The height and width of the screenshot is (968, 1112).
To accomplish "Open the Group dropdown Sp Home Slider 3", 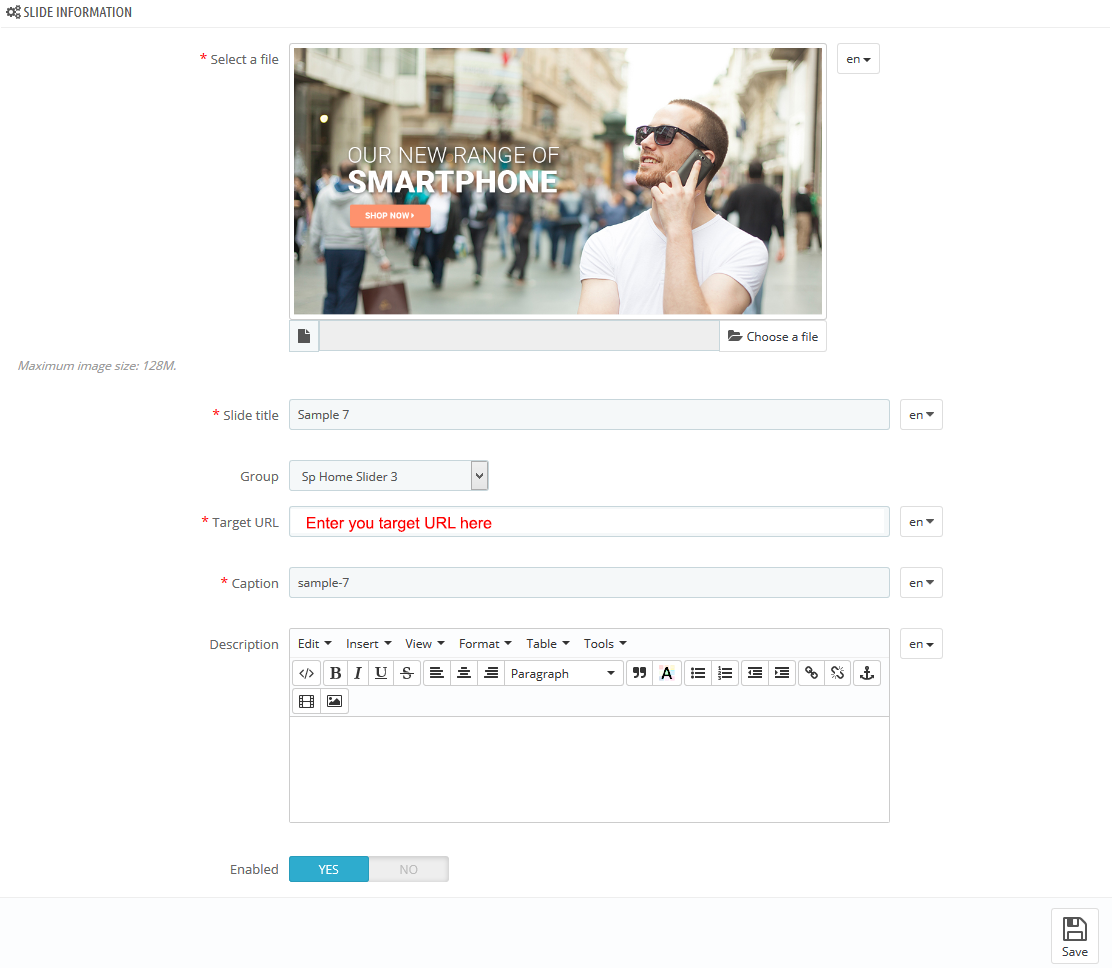I will pyautogui.click(x=388, y=477).
